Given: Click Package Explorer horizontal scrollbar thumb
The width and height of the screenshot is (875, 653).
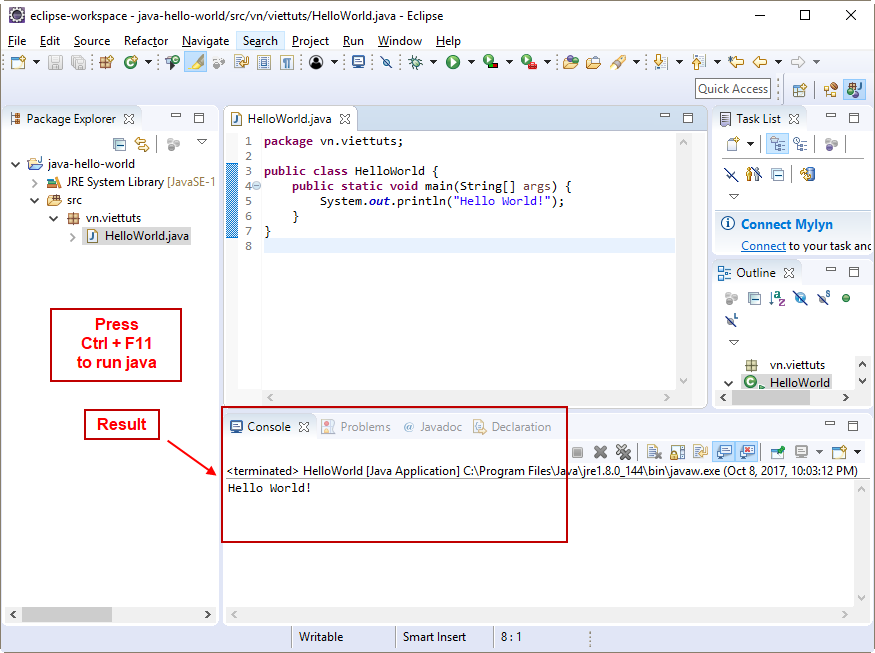Looking at the screenshot, I should pos(67,614).
